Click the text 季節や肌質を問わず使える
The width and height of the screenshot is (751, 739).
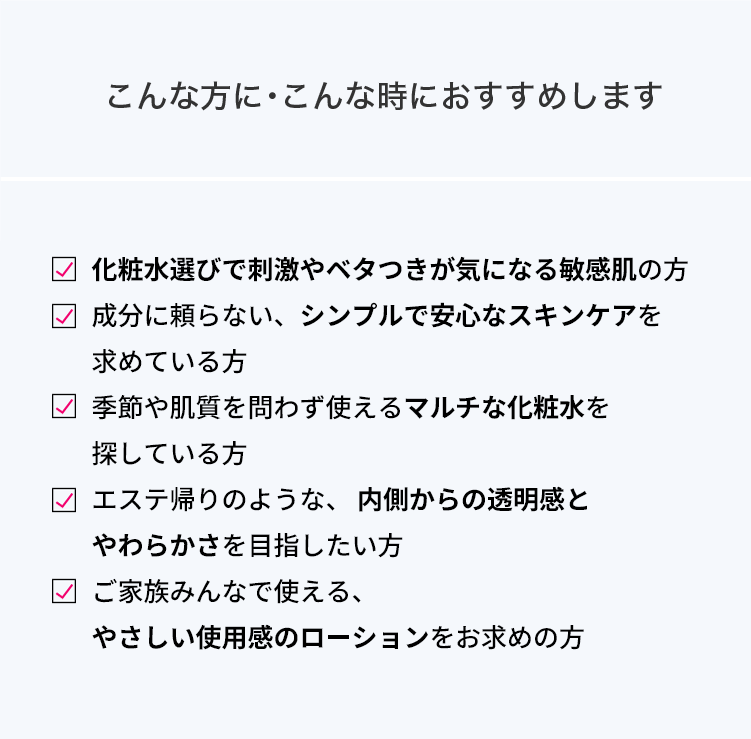coord(248,408)
